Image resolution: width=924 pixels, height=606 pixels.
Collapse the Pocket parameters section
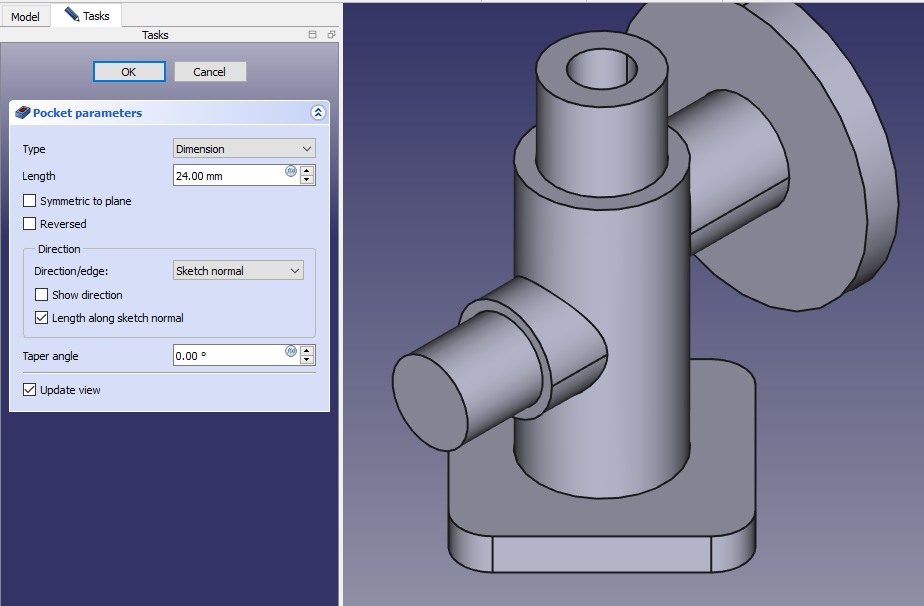[318, 113]
